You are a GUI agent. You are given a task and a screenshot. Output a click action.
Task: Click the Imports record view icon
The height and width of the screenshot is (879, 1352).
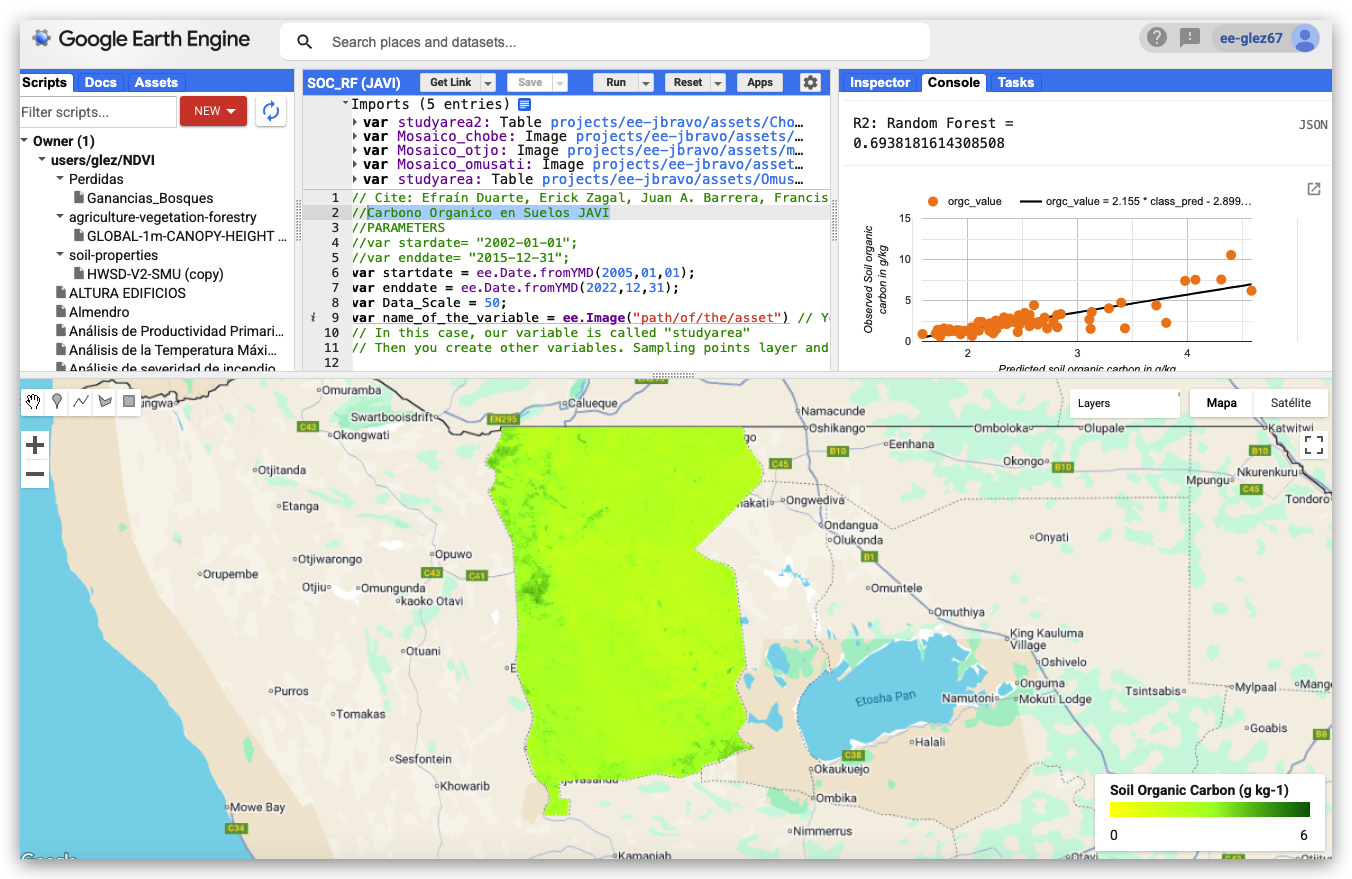coord(524,104)
